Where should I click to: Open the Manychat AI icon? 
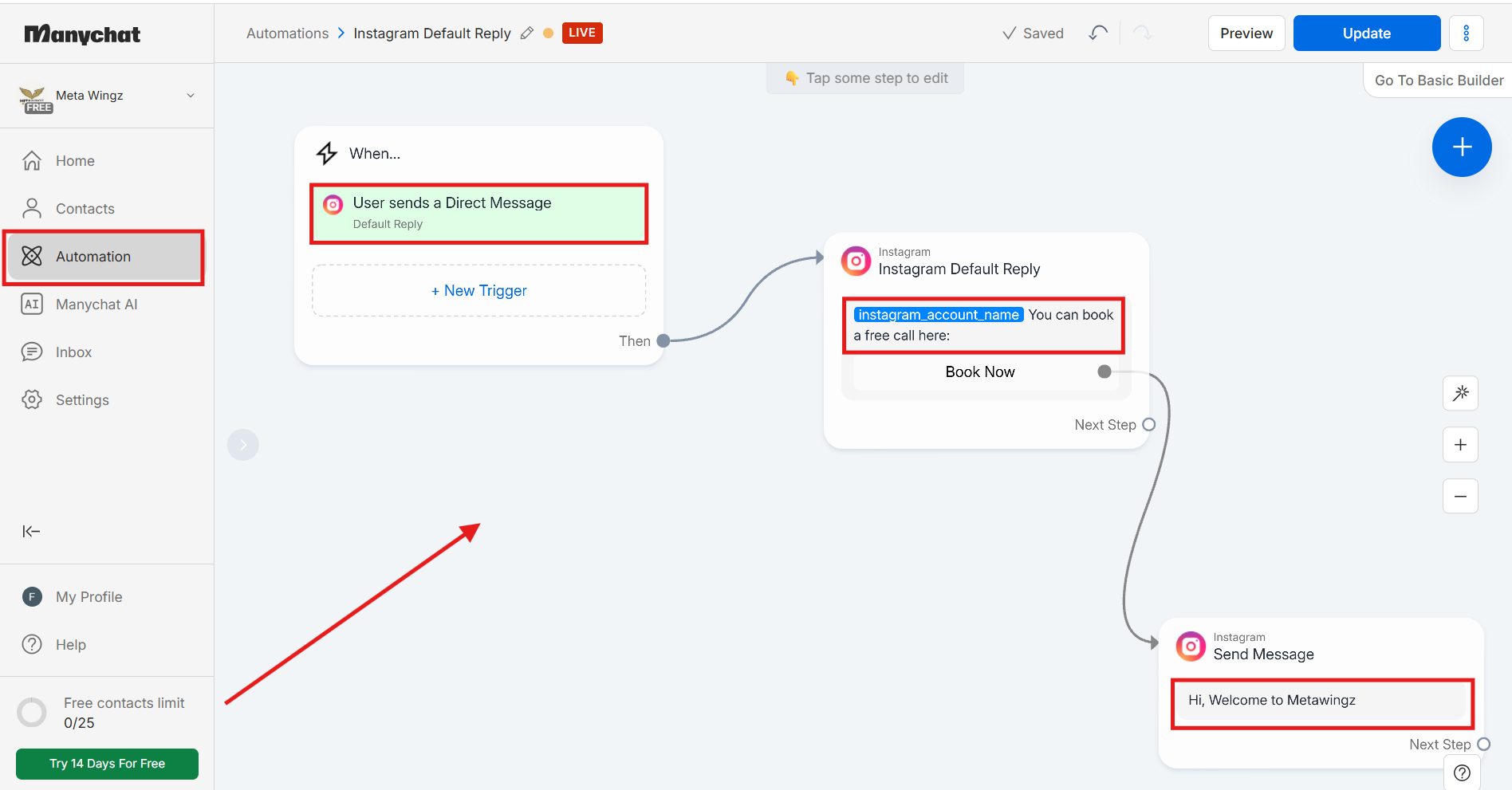coord(32,304)
